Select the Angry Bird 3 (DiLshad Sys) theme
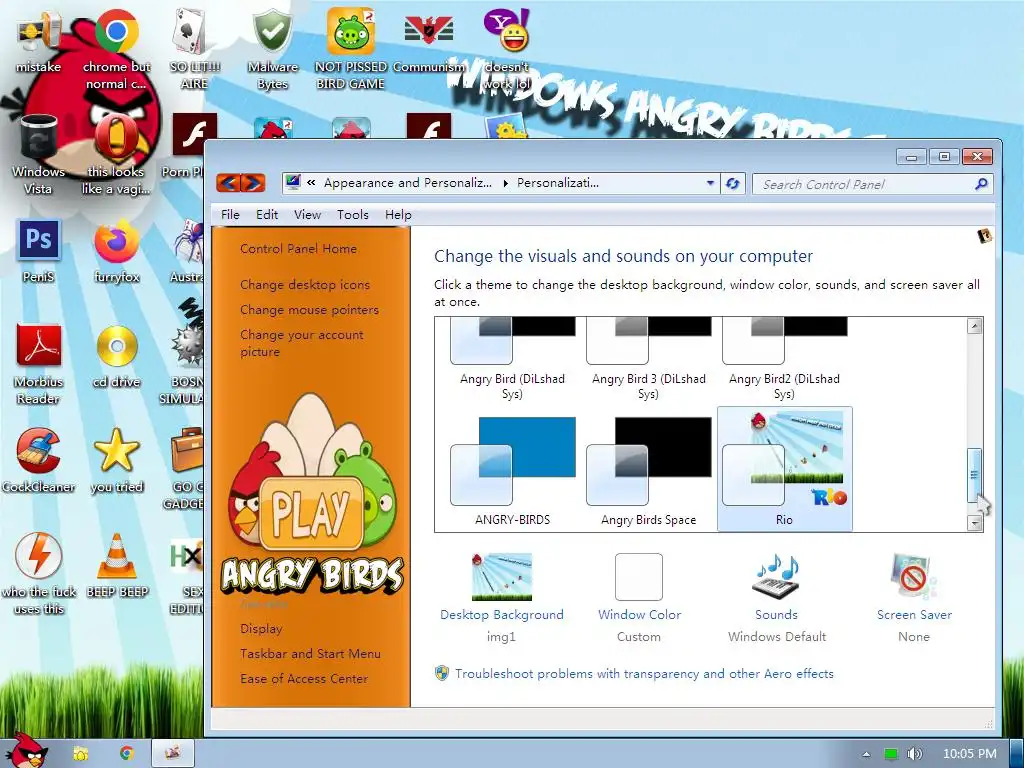 click(x=648, y=359)
